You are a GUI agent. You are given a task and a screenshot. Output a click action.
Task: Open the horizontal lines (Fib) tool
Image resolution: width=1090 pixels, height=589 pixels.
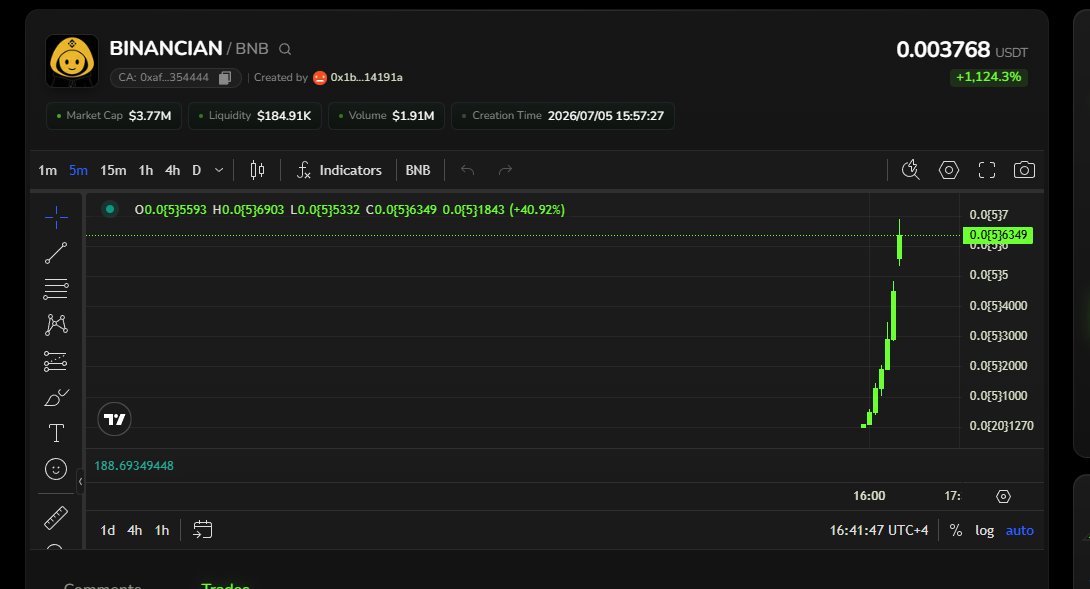[x=56, y=289]
